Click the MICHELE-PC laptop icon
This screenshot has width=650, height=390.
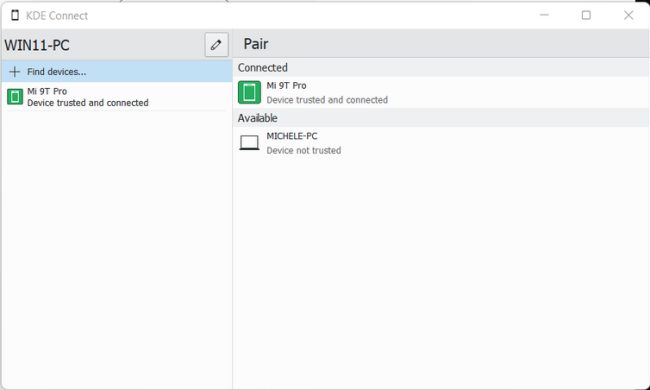click(x=249, y=143)
